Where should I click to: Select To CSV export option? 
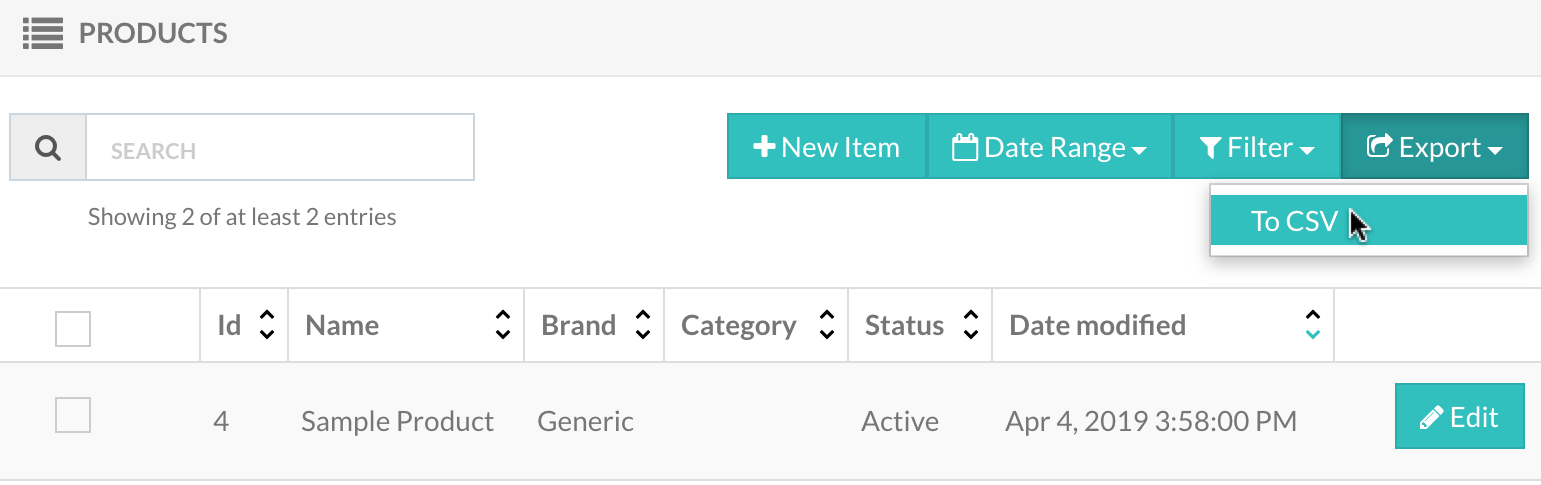[1369, 221]
